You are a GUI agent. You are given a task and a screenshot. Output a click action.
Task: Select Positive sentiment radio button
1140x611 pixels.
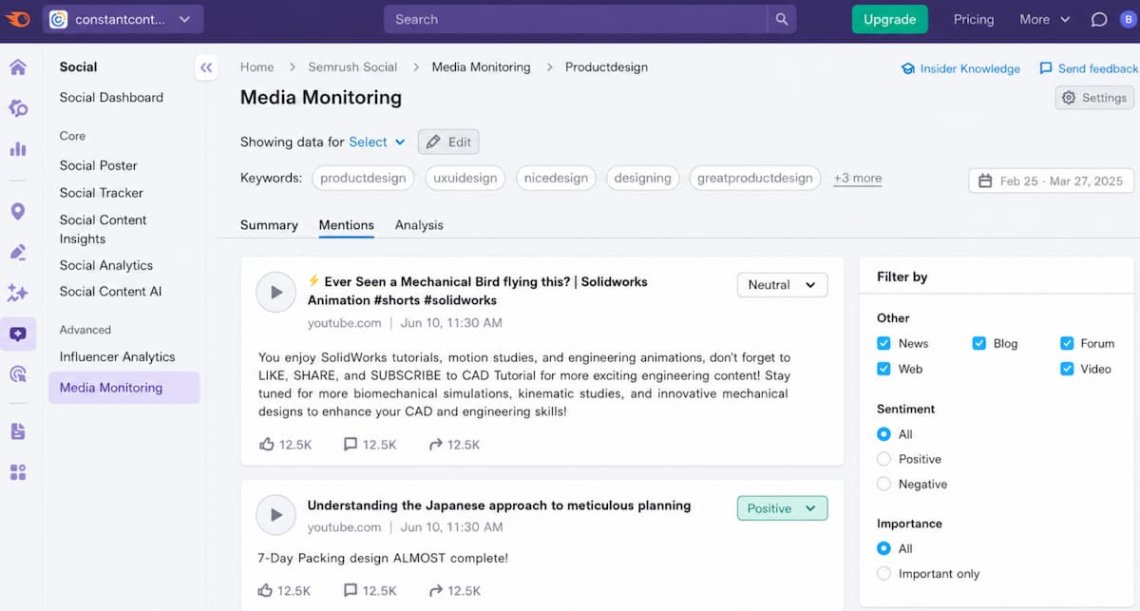pos(883,459)
